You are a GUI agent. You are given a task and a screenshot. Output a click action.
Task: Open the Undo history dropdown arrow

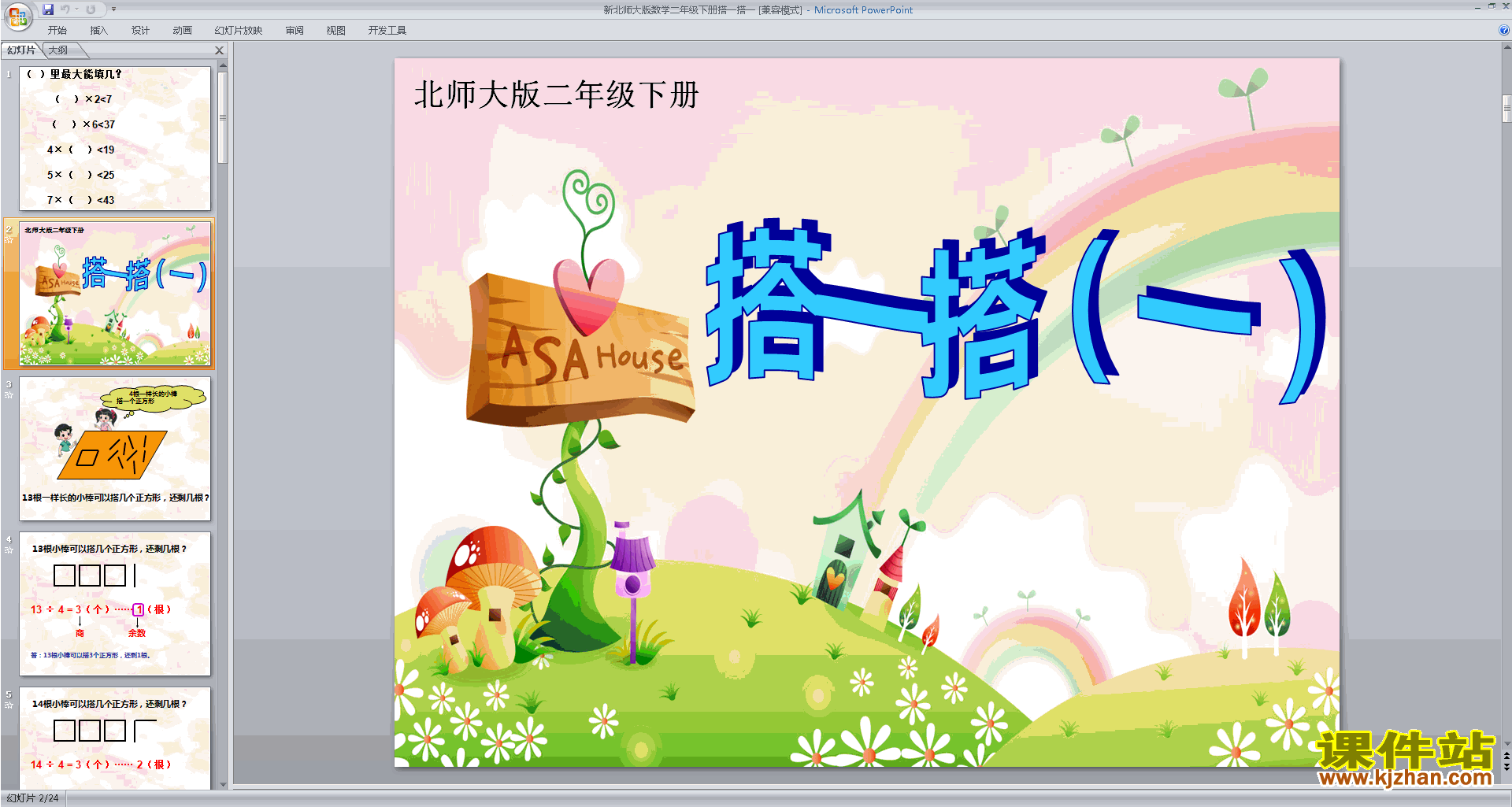[76, 9]
